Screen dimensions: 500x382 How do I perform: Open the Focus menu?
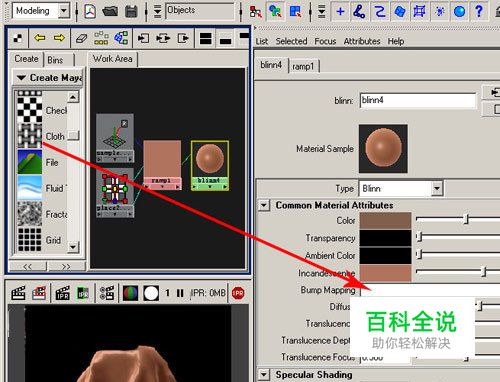click(x=325, y=41)
